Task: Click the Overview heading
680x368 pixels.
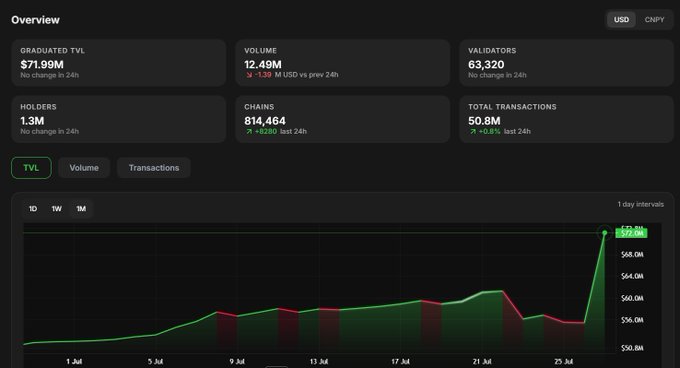Action: pyautogui.click(x=36, y=20)
